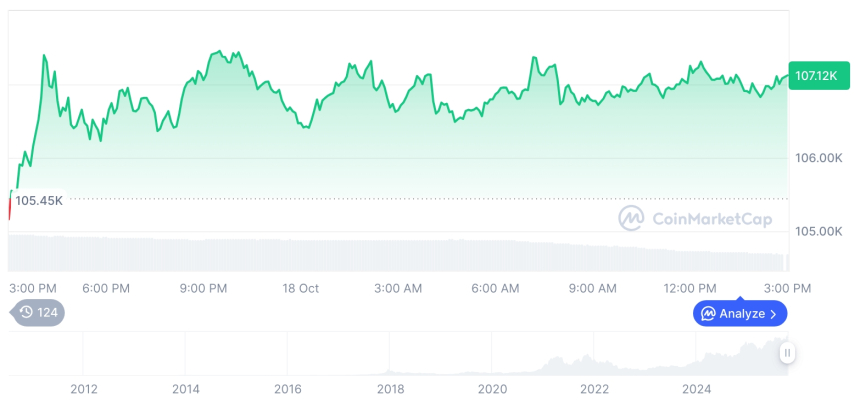
Task: Click the pointer triangle above Analyze button
Action: (740, 298)
